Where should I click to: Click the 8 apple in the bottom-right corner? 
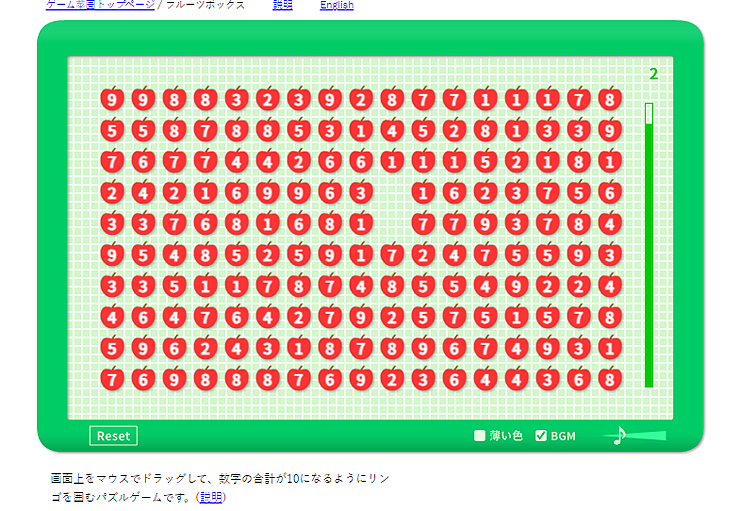610,379
